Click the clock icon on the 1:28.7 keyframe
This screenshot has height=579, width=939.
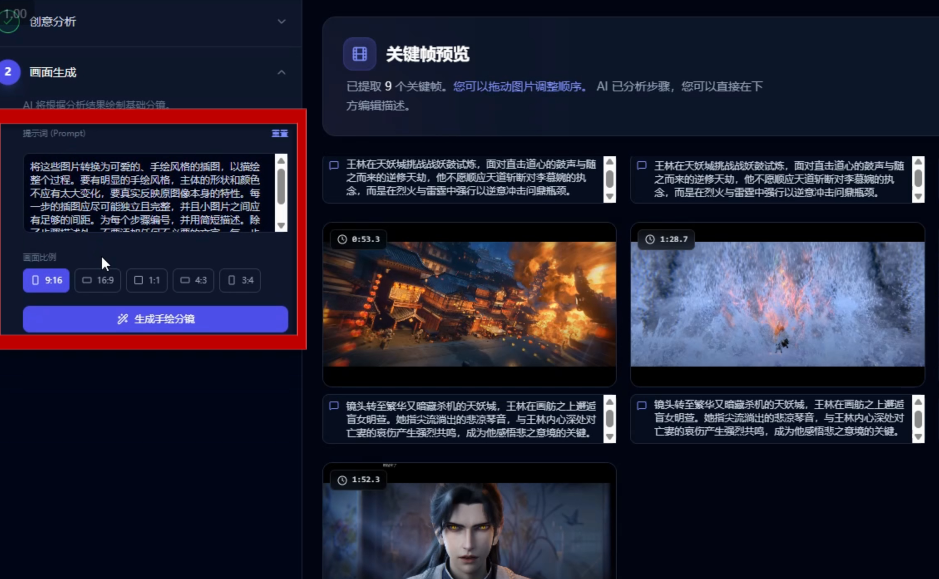[650, 239]
